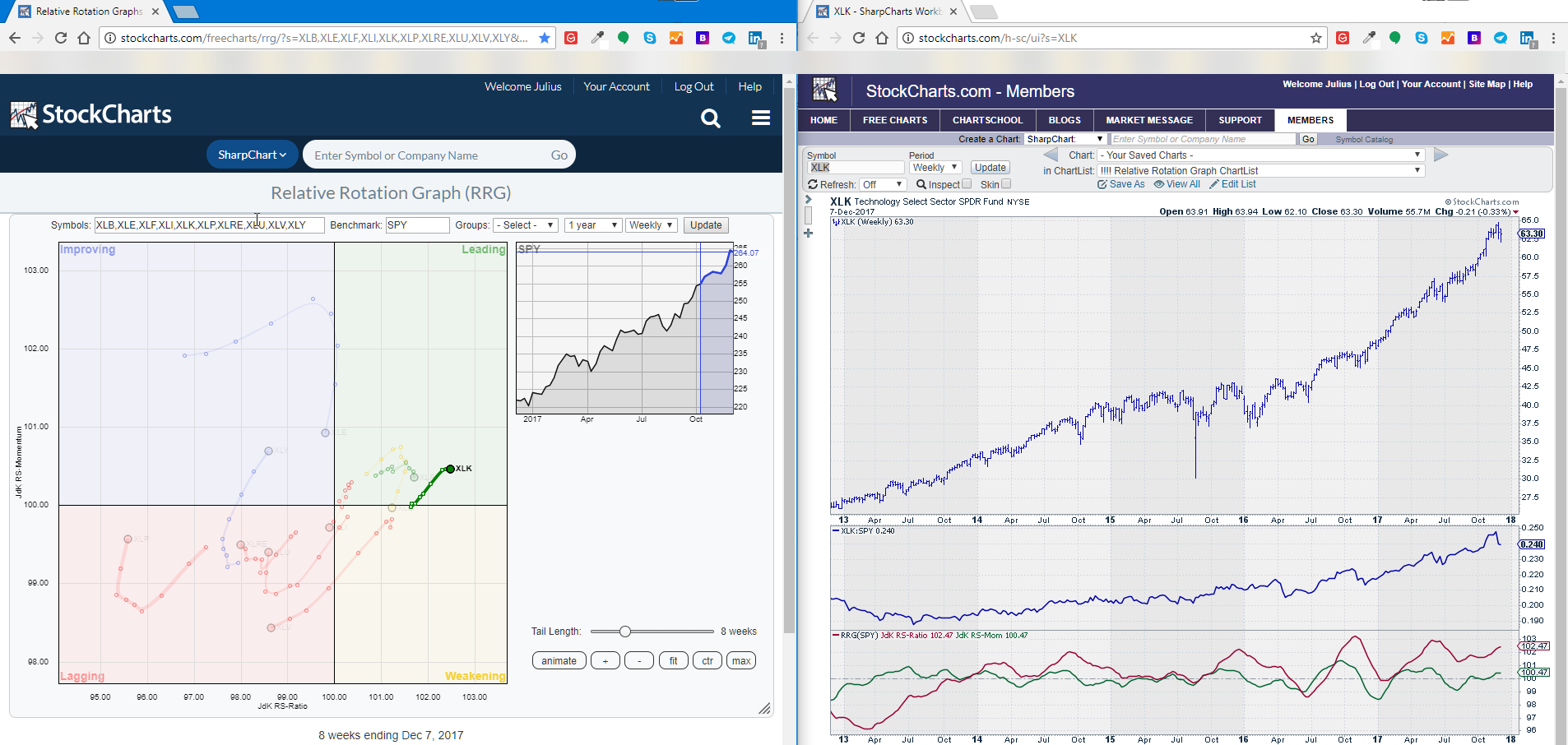This screenshot has width=1568, height=745.
Task: Go home in the left browser
Action: coord(84,38)
